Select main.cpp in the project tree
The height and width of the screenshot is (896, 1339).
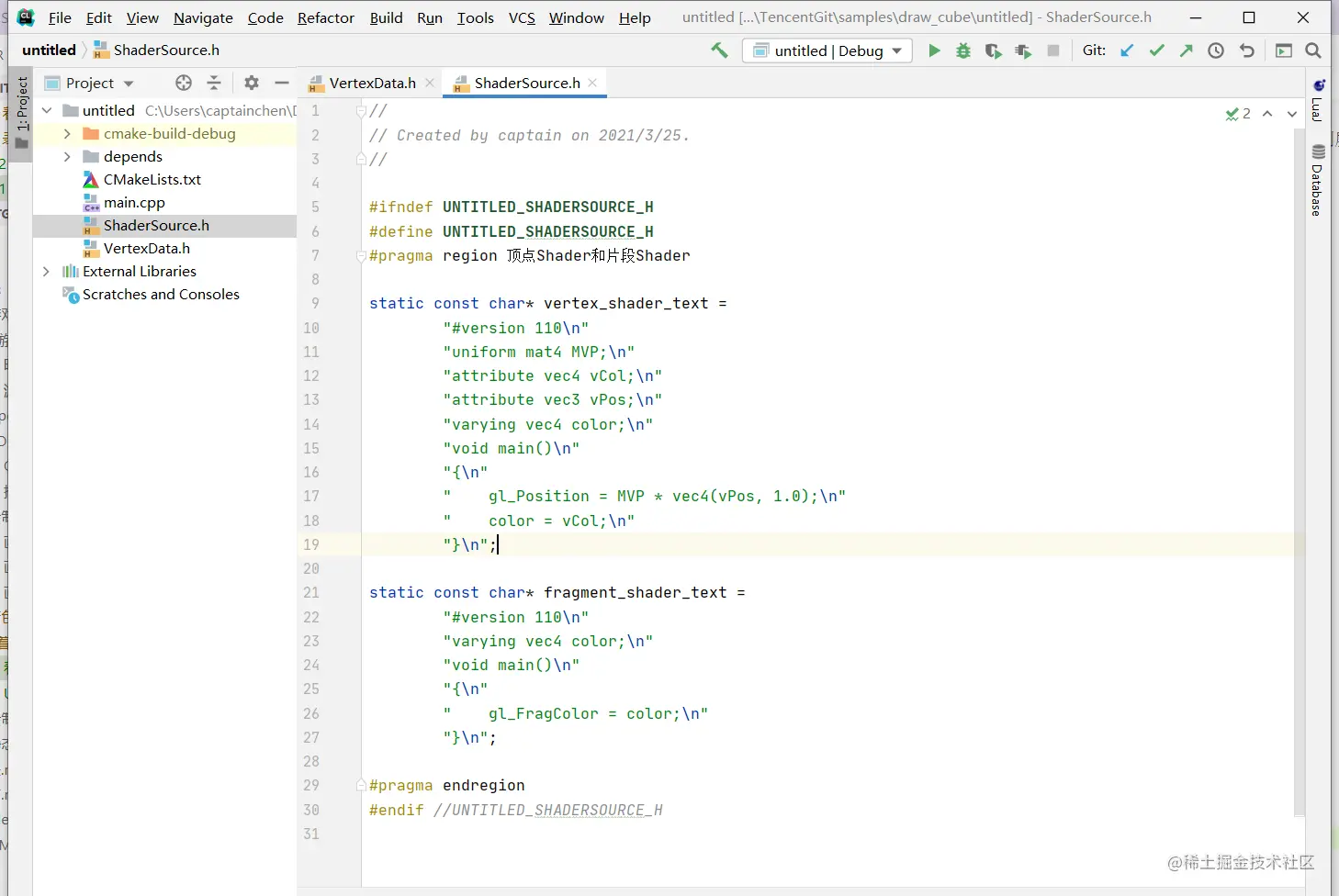[x=134, y=202]
